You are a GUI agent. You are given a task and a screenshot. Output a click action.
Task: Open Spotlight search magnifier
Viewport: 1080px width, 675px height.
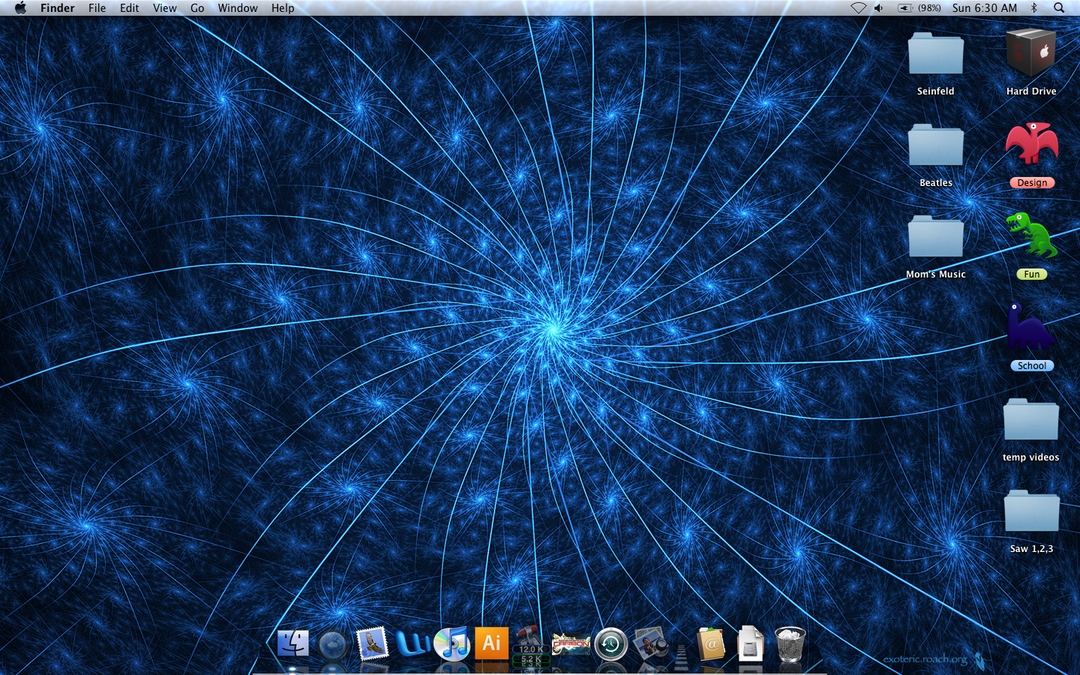1059,8
